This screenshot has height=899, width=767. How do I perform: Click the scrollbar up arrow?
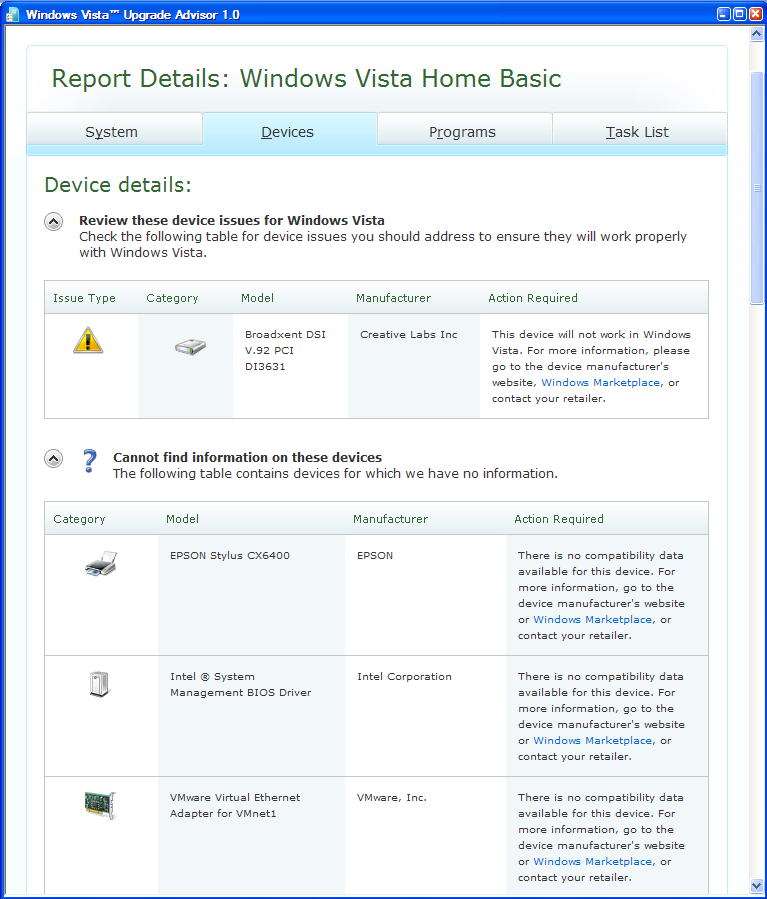click(757, 34)
